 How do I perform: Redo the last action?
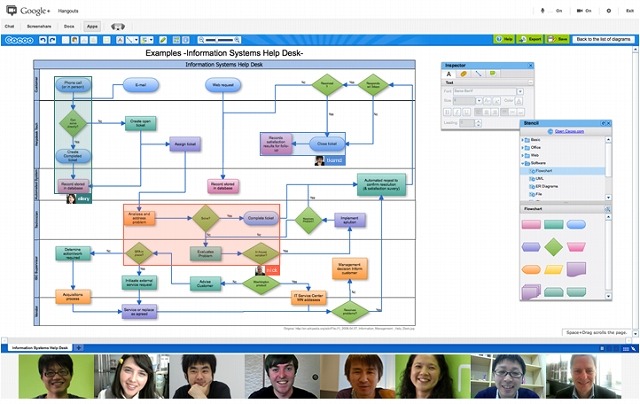point(52,40)
